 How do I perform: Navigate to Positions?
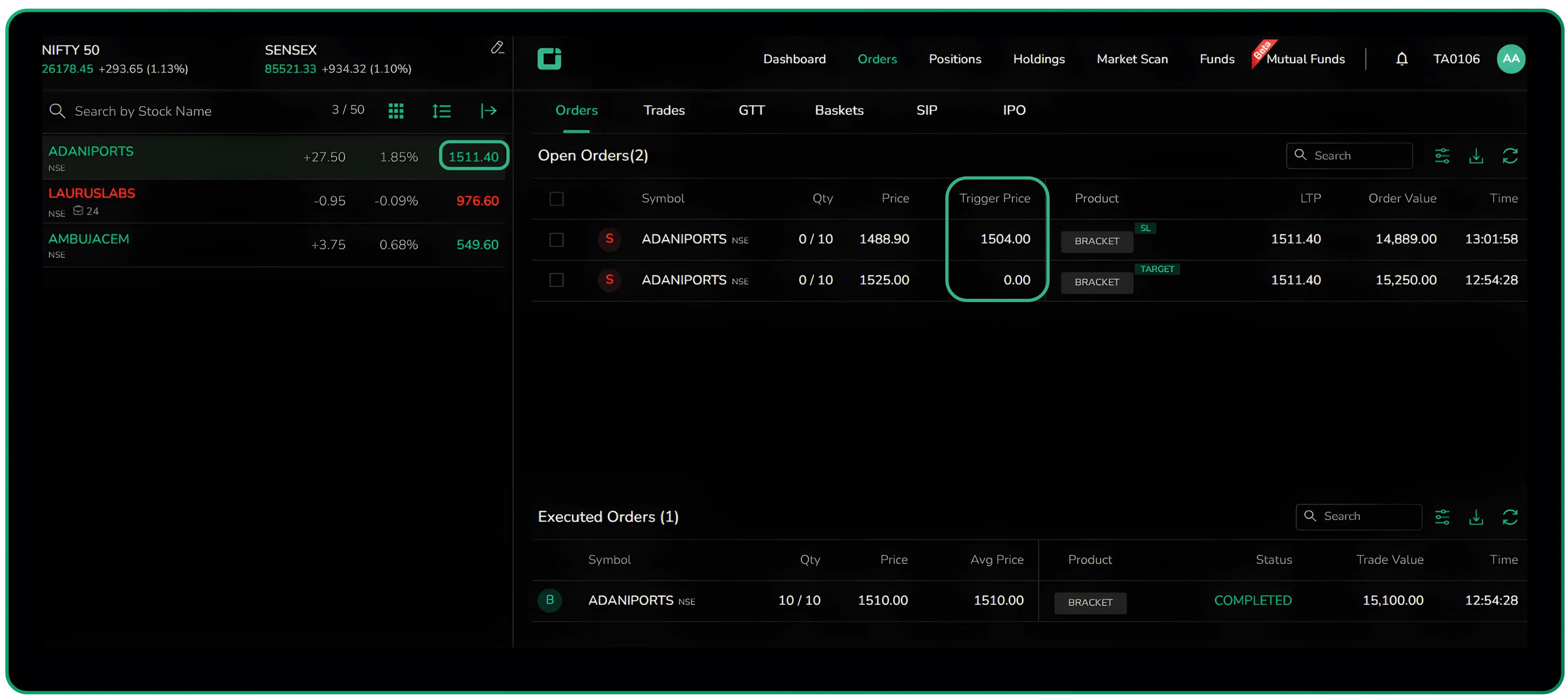[955, 58]
